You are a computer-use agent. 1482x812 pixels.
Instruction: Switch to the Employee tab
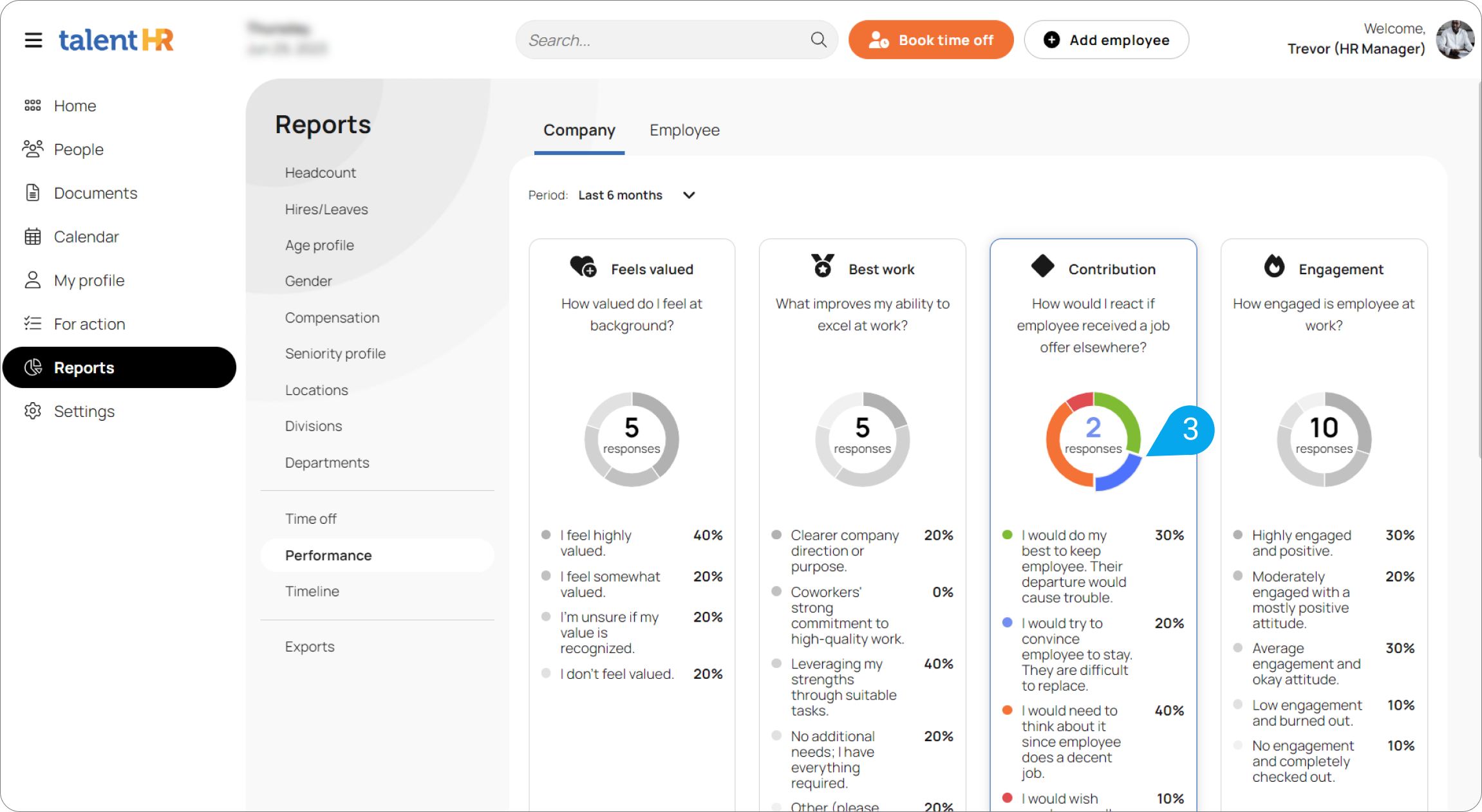pos(684,130)
